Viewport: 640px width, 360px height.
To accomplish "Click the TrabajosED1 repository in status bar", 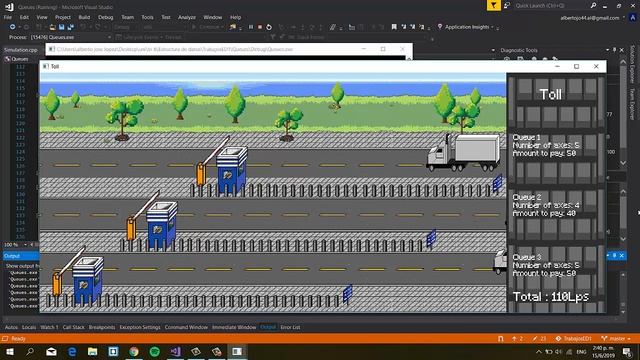I will tap(573, 339).
